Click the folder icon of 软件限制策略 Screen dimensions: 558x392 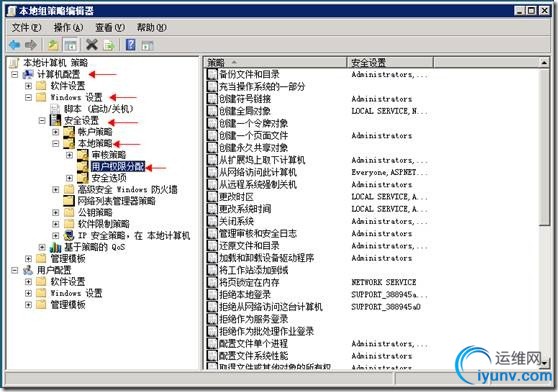(69, 224)
